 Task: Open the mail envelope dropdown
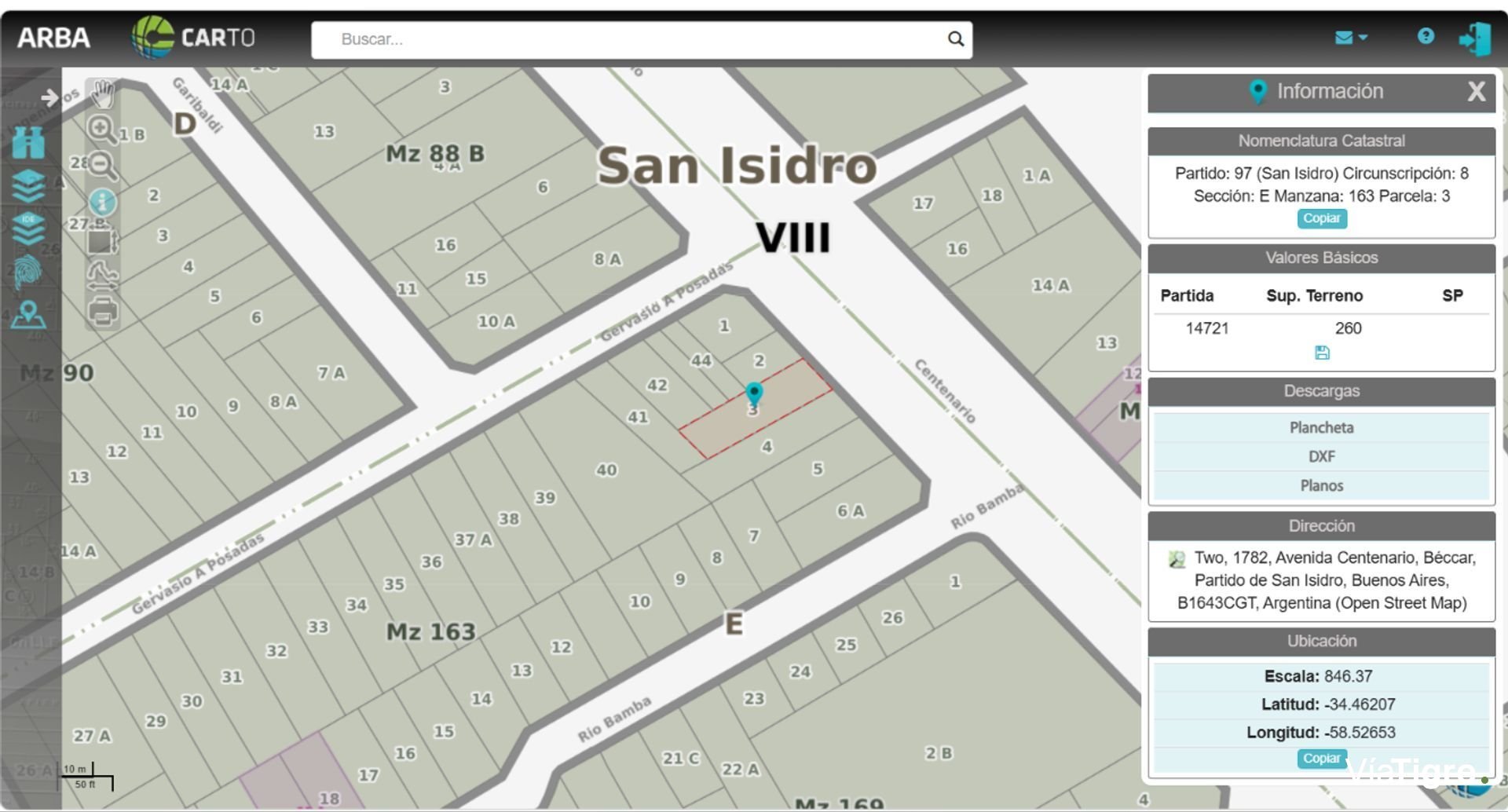tap(1351, 38)
